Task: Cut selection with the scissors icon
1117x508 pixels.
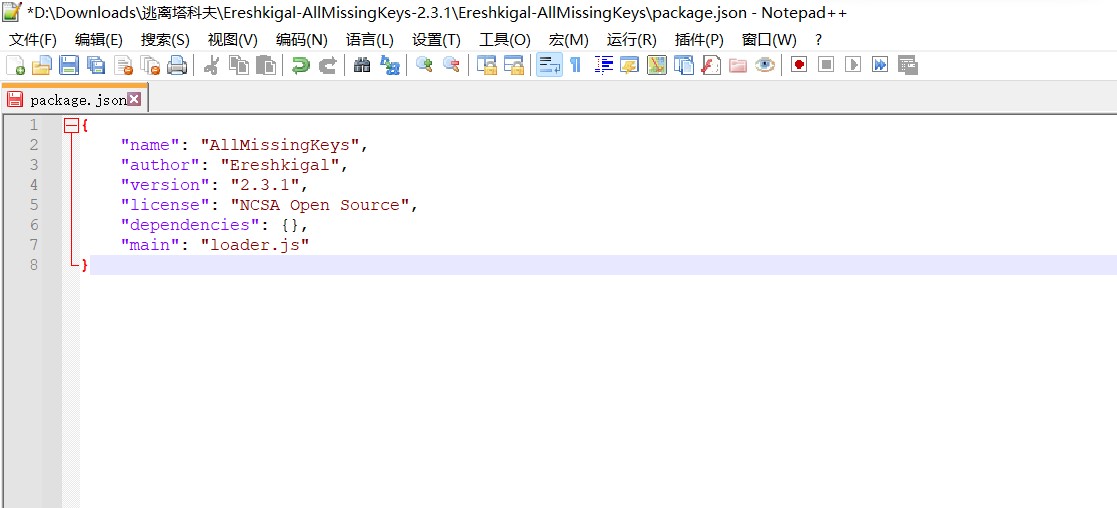Action: pos(212,66)
